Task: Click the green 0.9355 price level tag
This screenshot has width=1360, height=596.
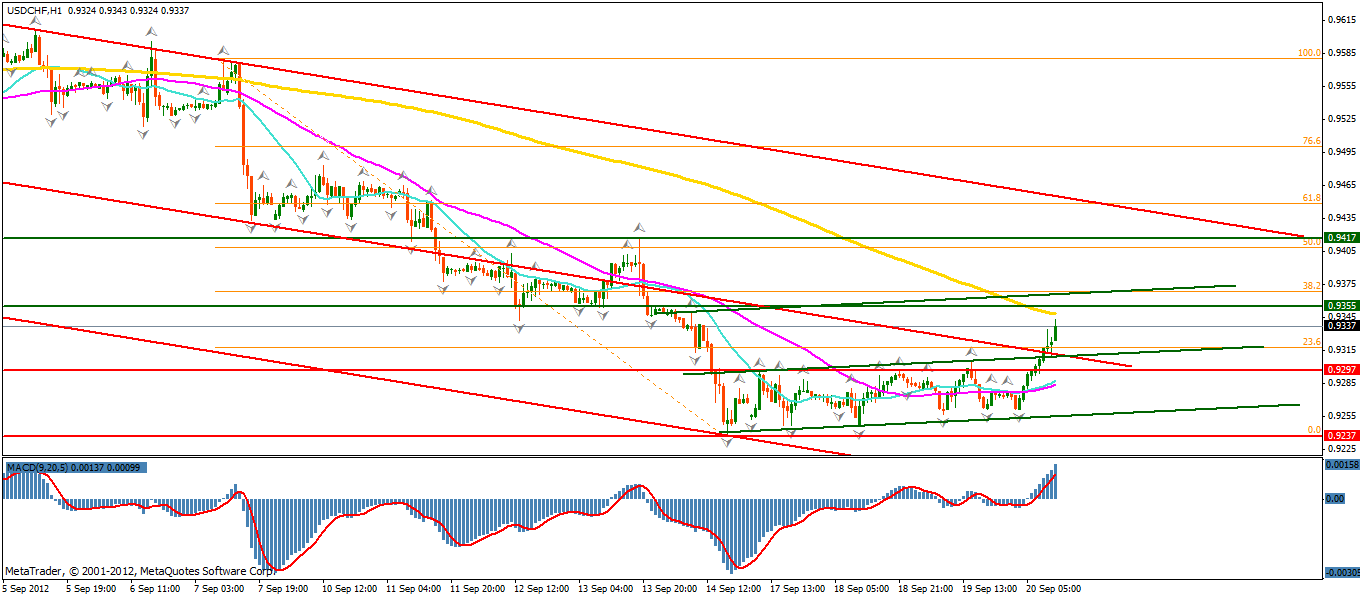Action: click(x=1340, y=305)
